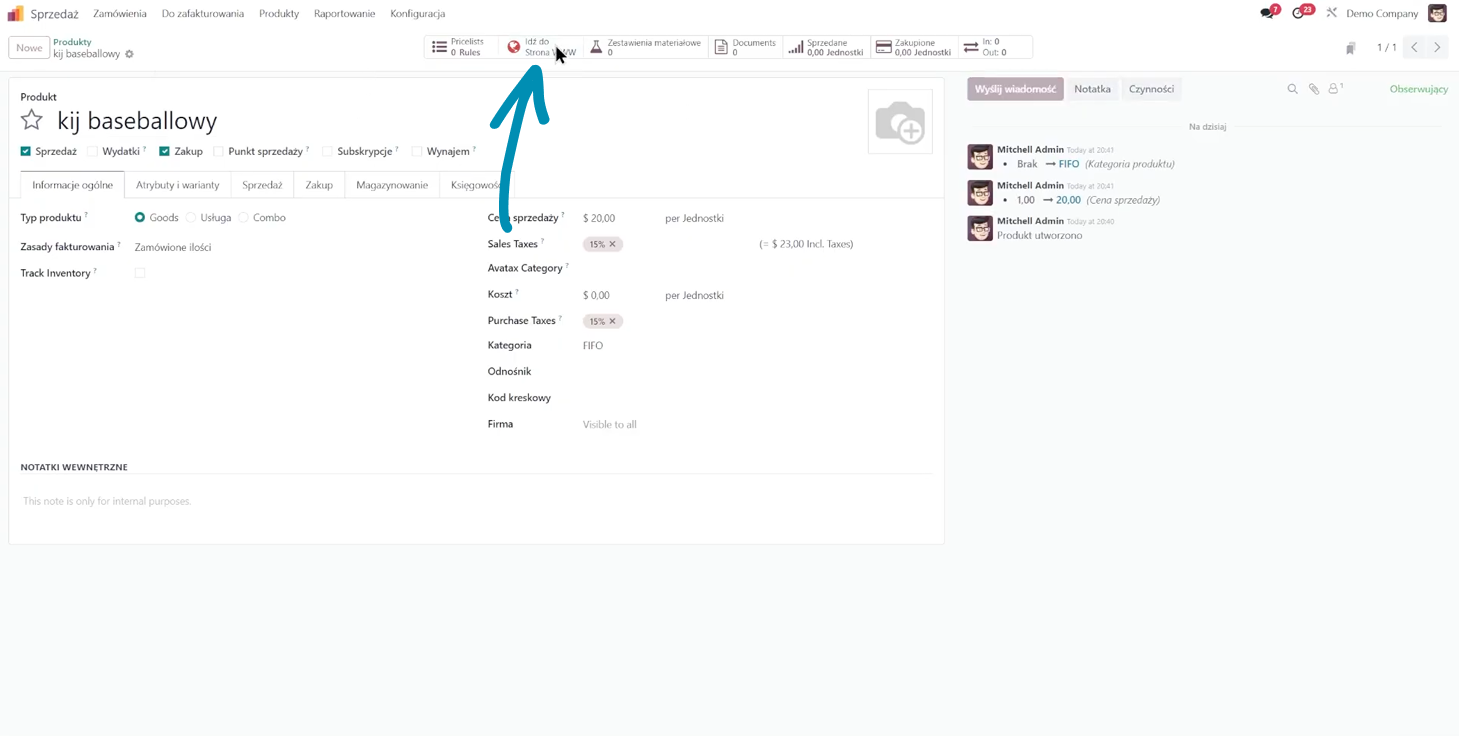Screen dimensions: 1459x736
Task: Click the product image upload camera icon
Action: 899,123
